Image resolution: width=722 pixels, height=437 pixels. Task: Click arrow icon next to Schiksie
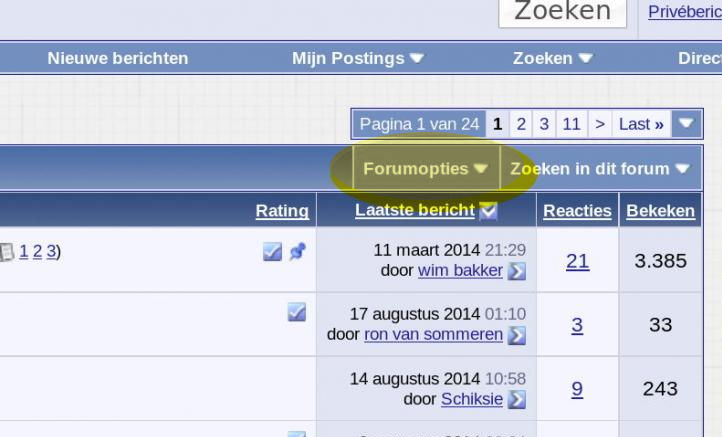point(517,399)
